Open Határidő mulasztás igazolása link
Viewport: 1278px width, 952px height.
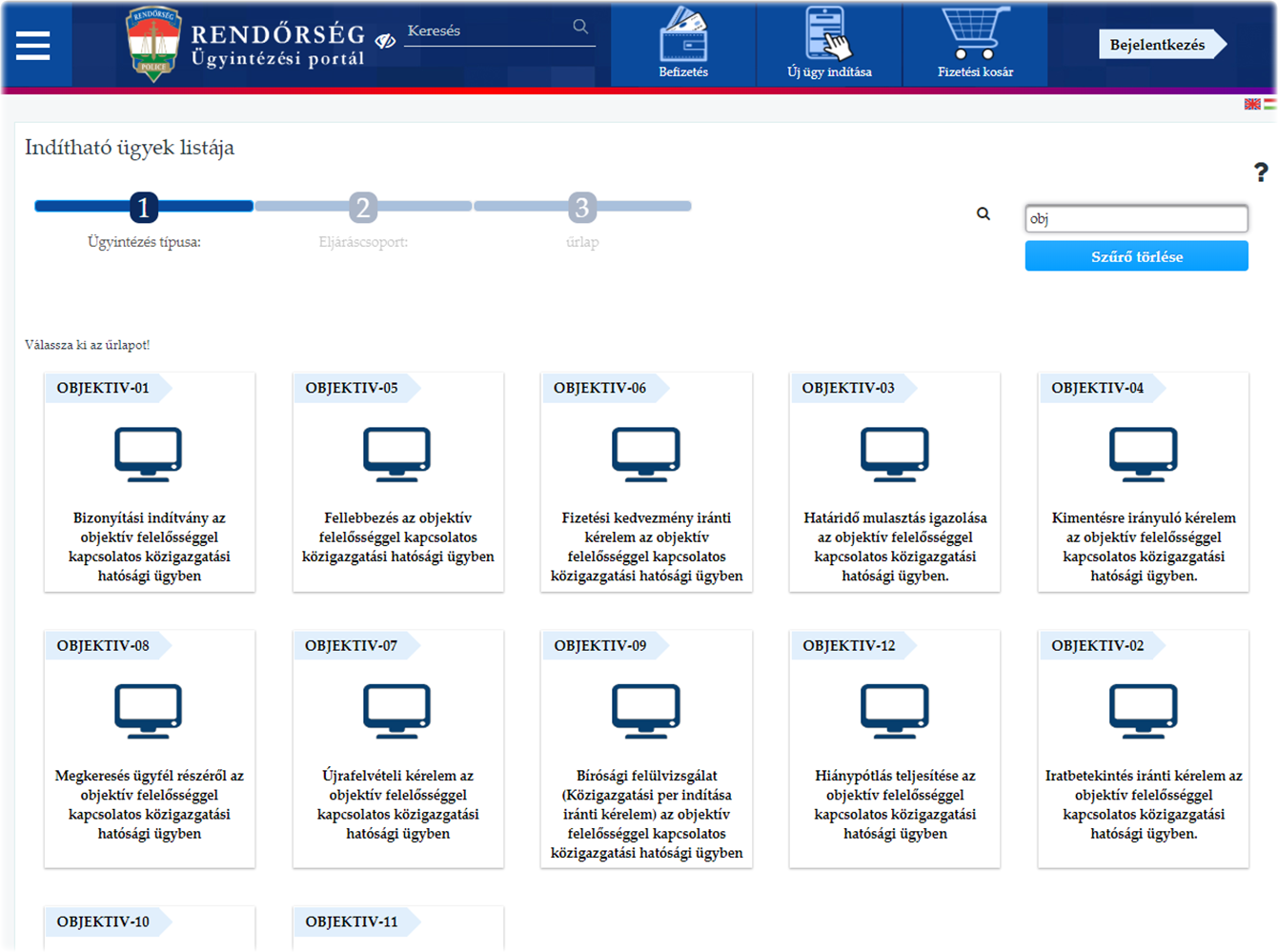click(895, 547)
